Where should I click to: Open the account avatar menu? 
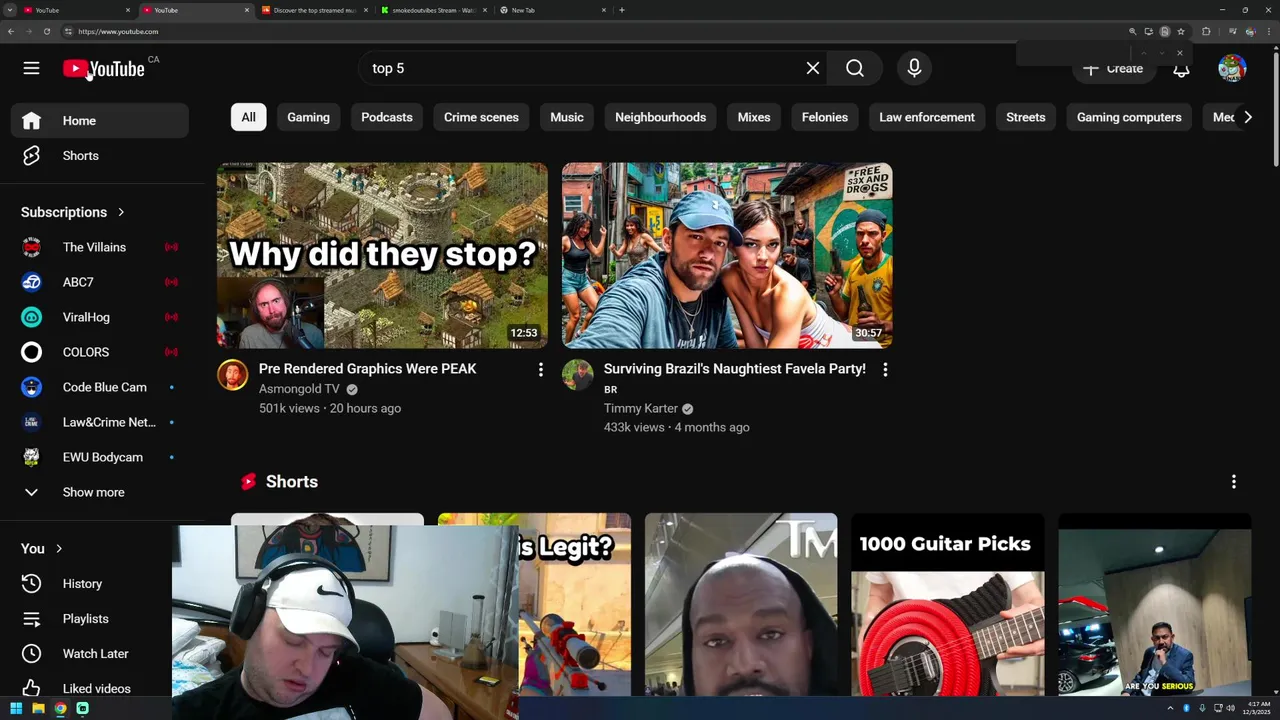[x=1232, y=68]
